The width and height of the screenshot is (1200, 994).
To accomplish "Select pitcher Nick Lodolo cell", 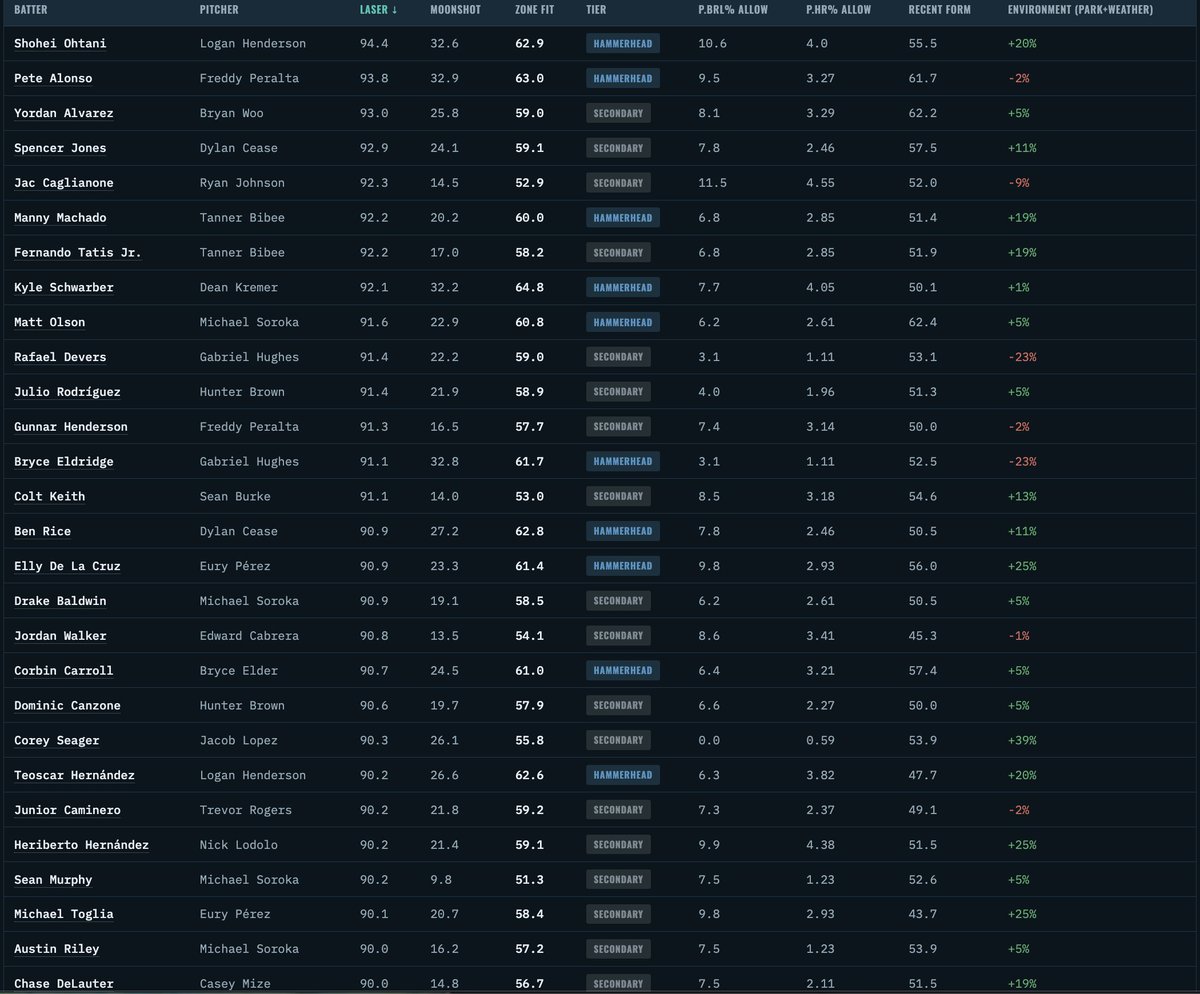I will click(239, 845).
